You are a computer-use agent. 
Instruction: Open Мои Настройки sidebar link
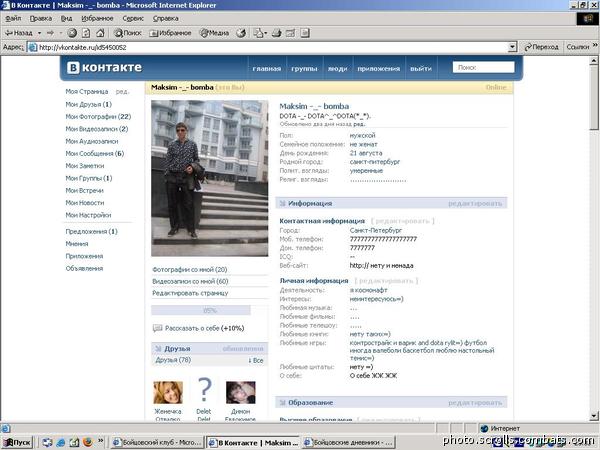coord(88,215)
